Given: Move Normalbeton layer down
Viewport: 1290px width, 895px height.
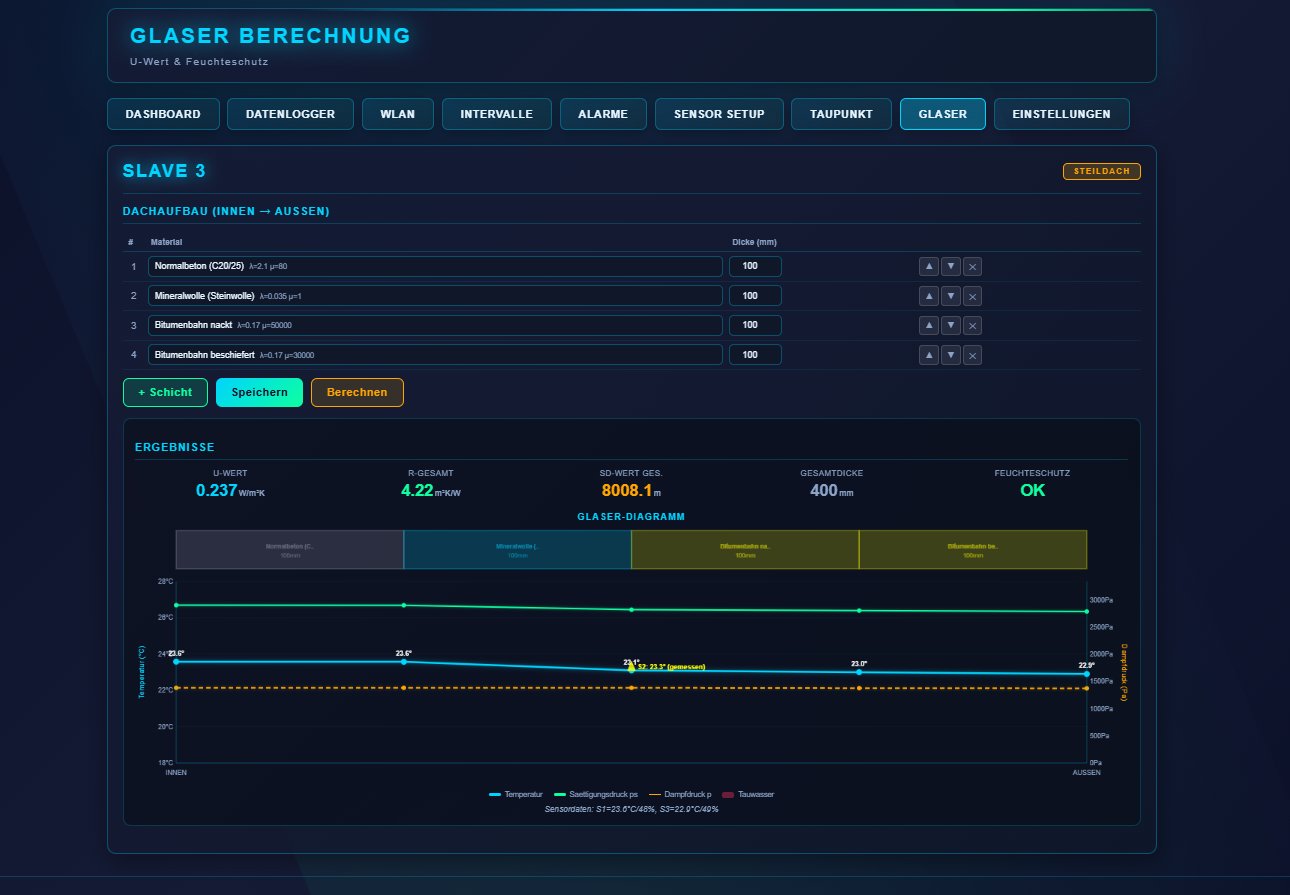Looking at the screenshot, I should (x=951, y=266).
